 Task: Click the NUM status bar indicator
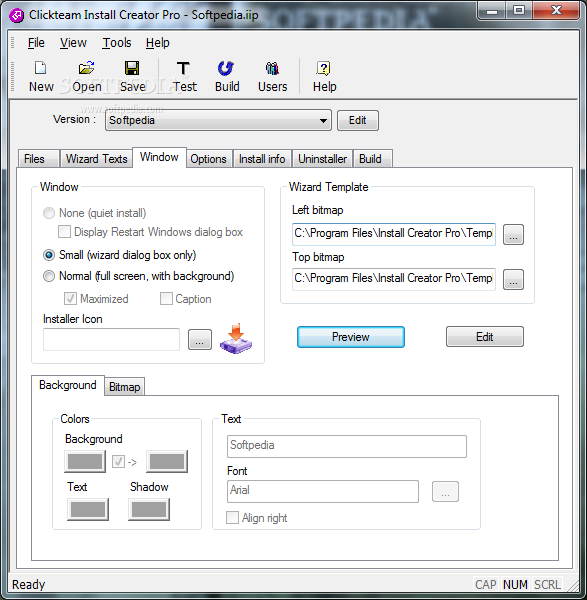[x=515, y=584]
